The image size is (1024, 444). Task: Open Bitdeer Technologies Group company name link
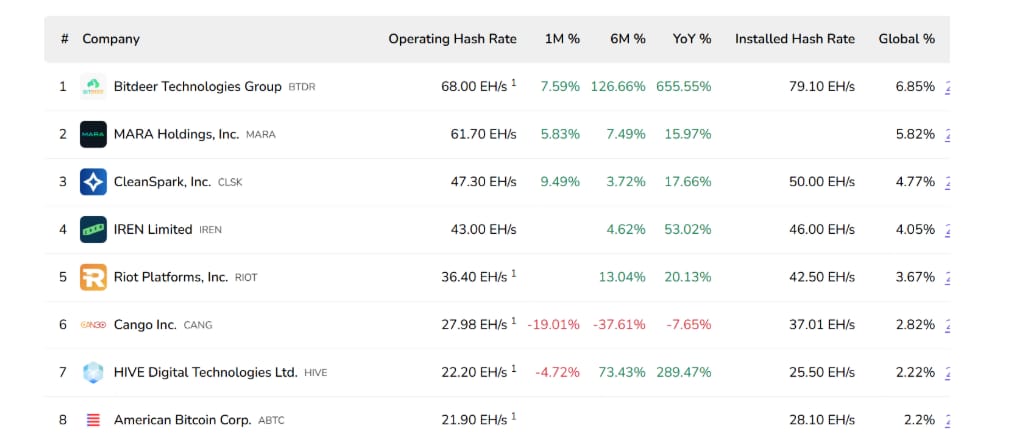[x=197, y=87]
